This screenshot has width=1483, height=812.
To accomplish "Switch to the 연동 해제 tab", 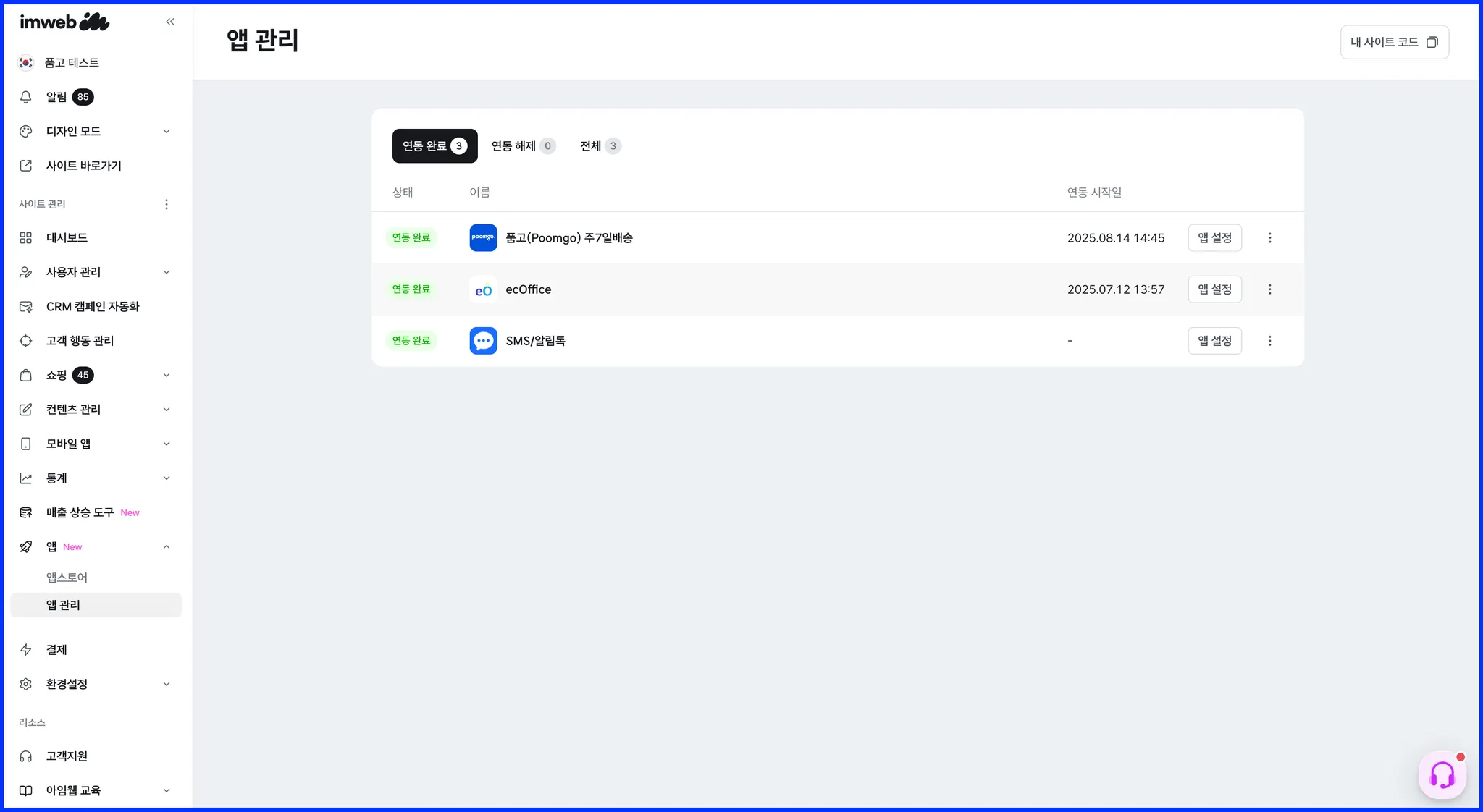I will [523, 146].
